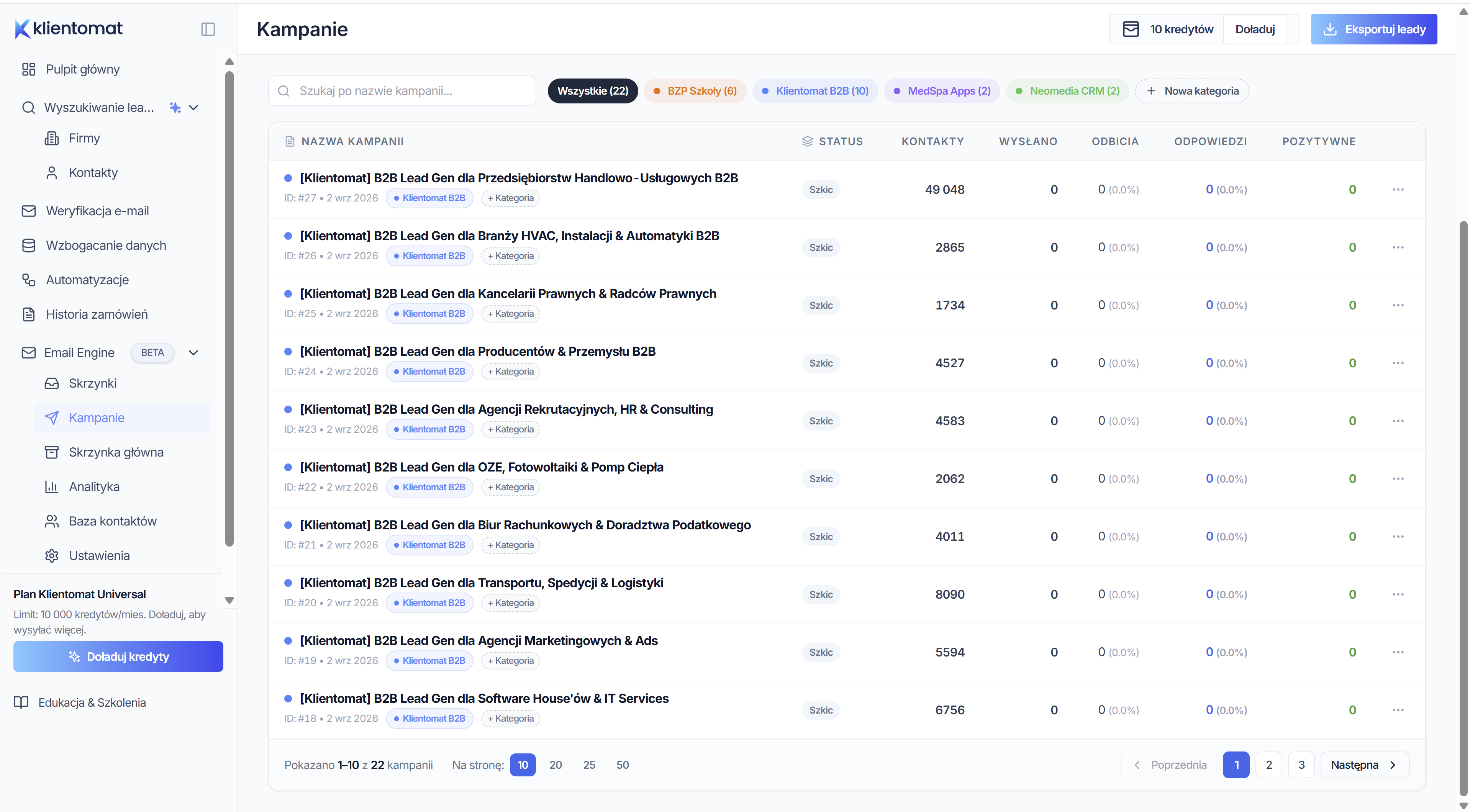The width and height of the screenshot is (1470, 812).
Task: Select 10 per page option
Action: point(523,765)
